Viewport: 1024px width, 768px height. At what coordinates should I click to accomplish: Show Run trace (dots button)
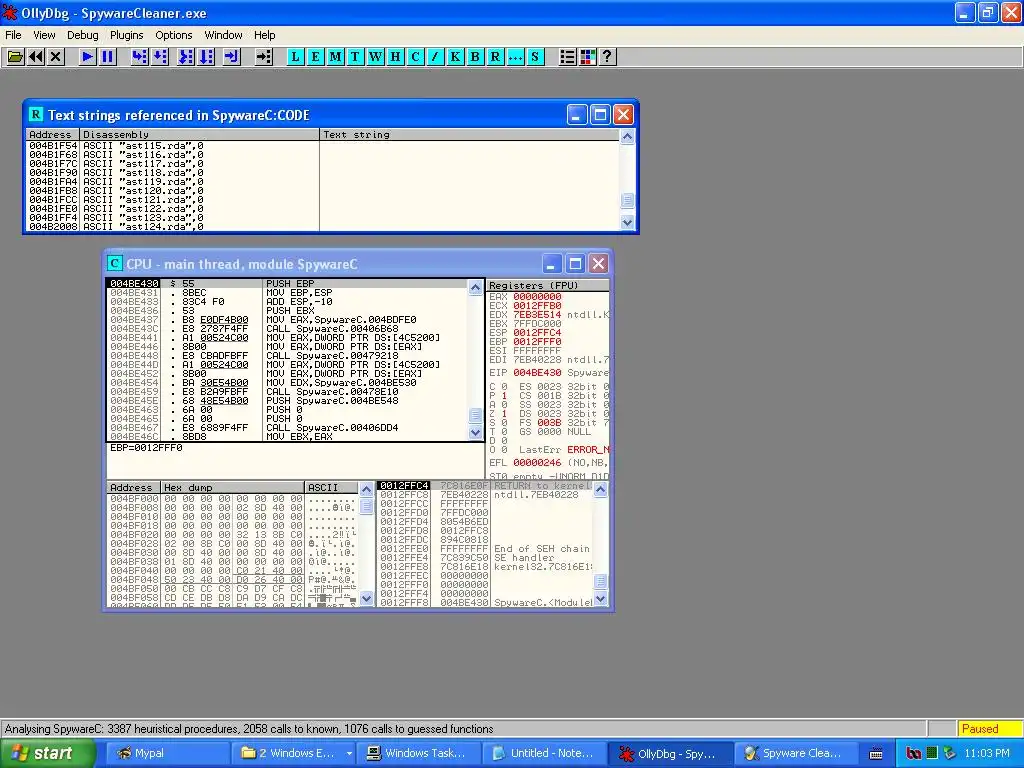[515, 57]
